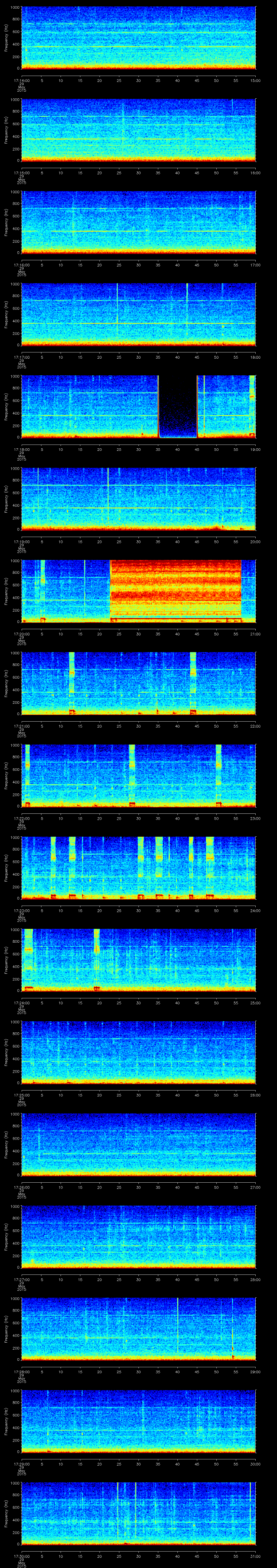Open the spectrogram panel starting at 17:26:00

(x=138, y=1144)
